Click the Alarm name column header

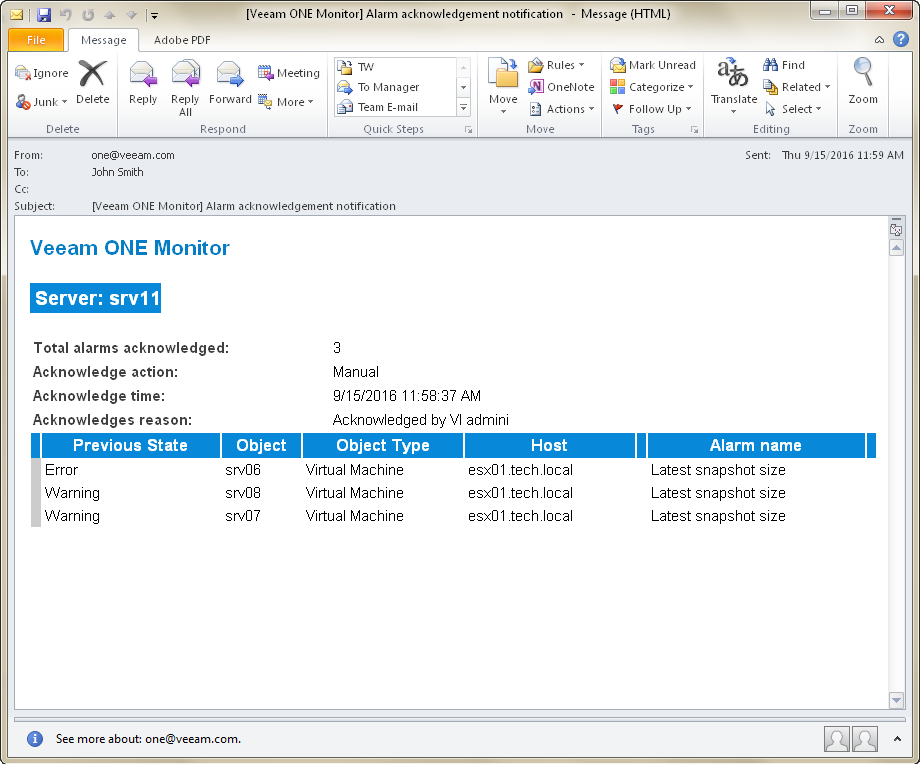click(755, 445)
